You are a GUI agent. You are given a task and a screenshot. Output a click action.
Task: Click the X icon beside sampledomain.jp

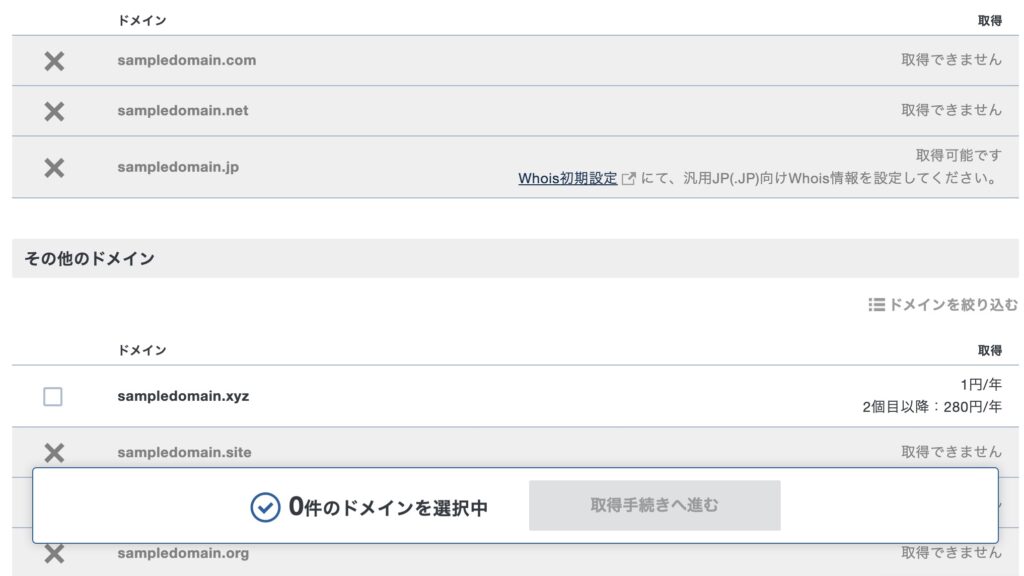tap(54, 168)
